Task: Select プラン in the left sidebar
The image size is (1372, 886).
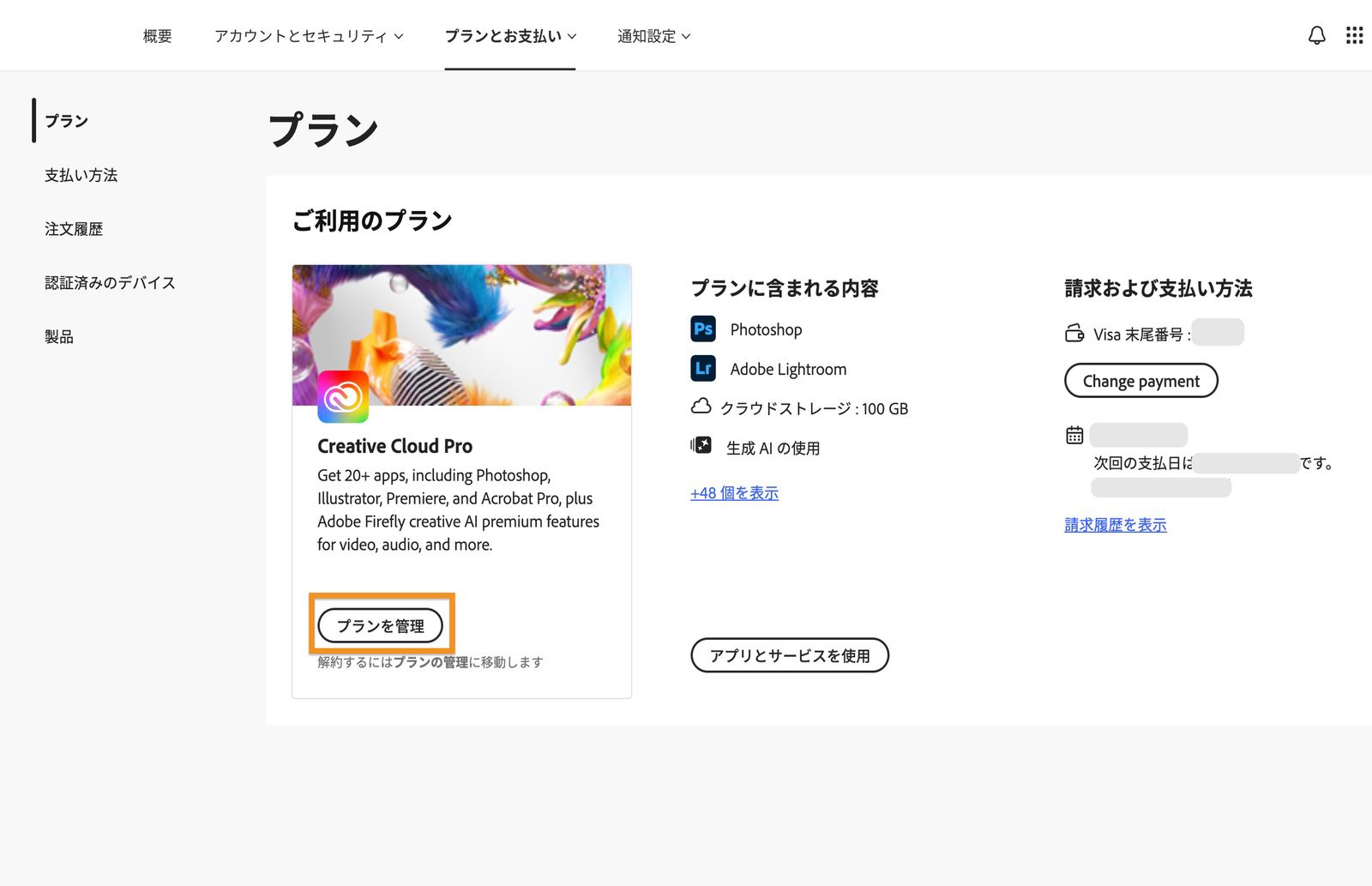Action: (x=67, y=121)
